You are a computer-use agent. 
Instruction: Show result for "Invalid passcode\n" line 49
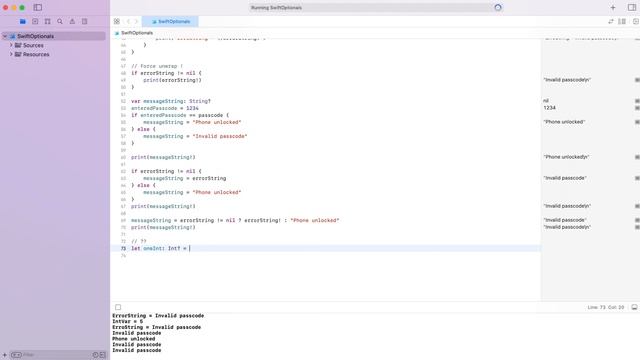pos(637,80)
